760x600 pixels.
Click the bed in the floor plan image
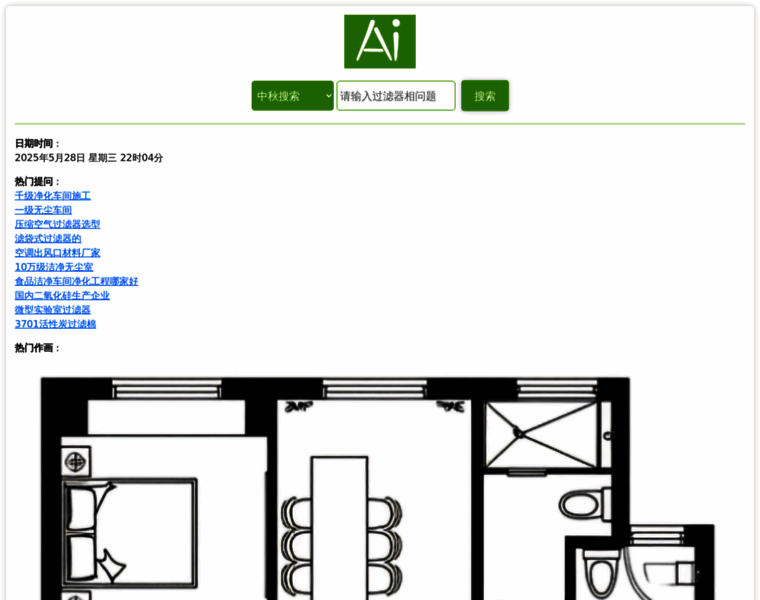pos(130,530)
